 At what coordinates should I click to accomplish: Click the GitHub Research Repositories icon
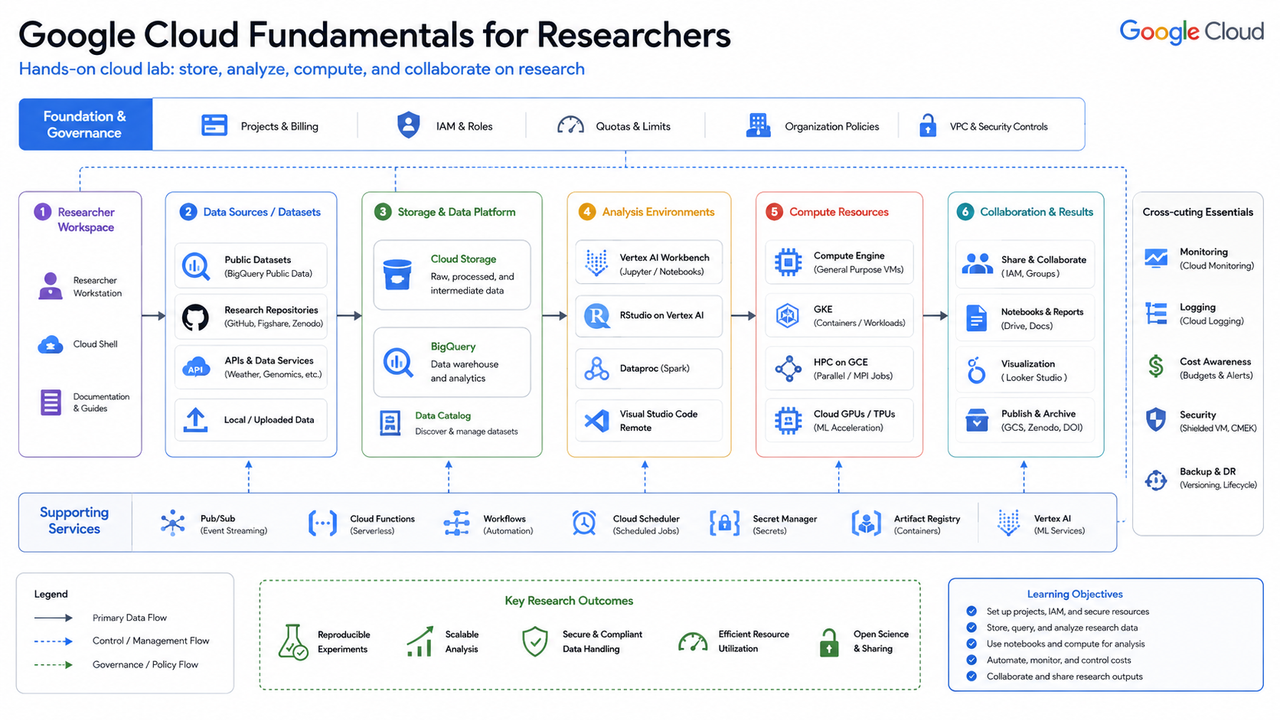196,317
